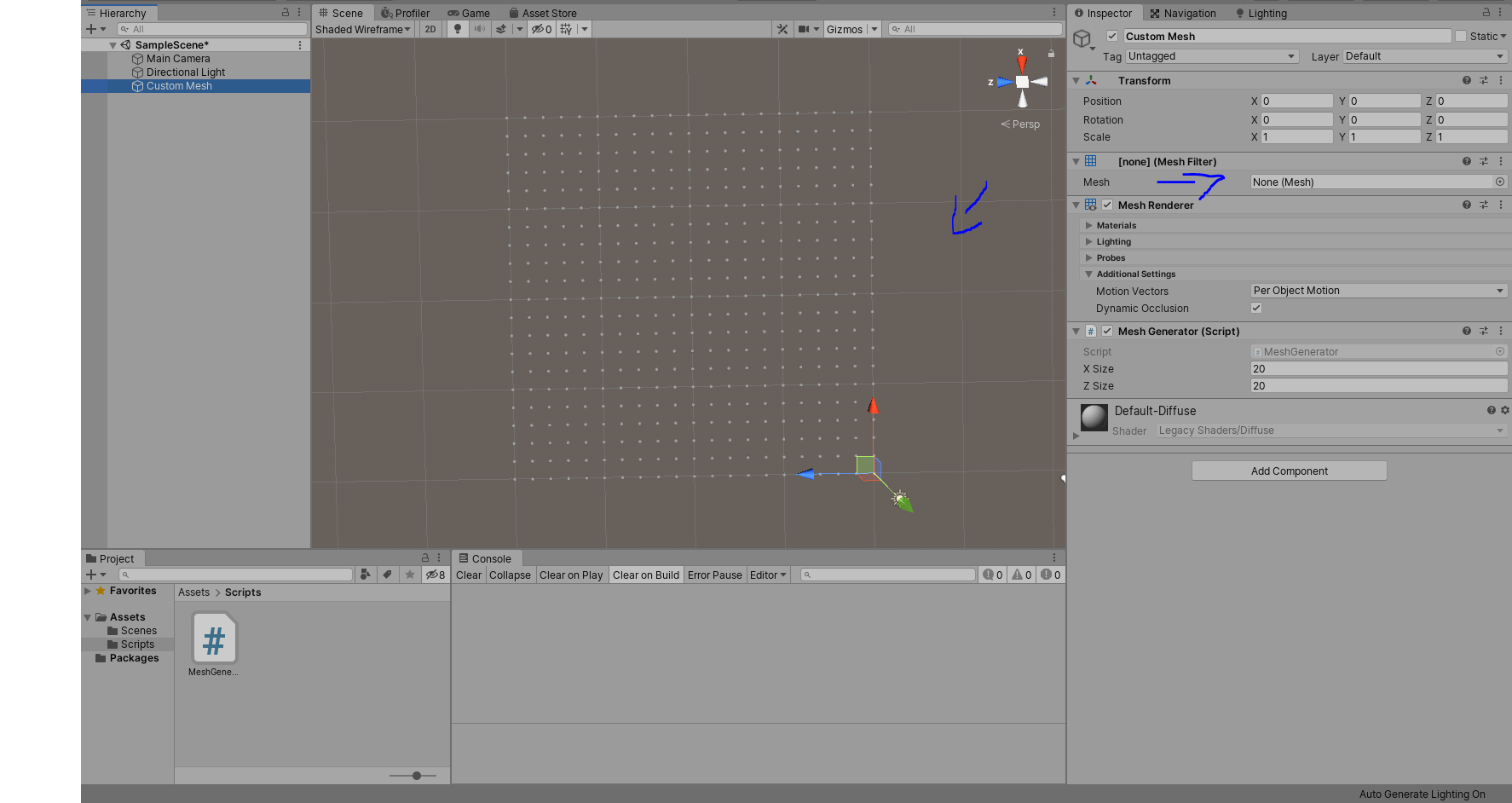This screenshot has height=803, width=1512.
Task: Toggle Static checkbox
Action: (x=1461, y=36)
